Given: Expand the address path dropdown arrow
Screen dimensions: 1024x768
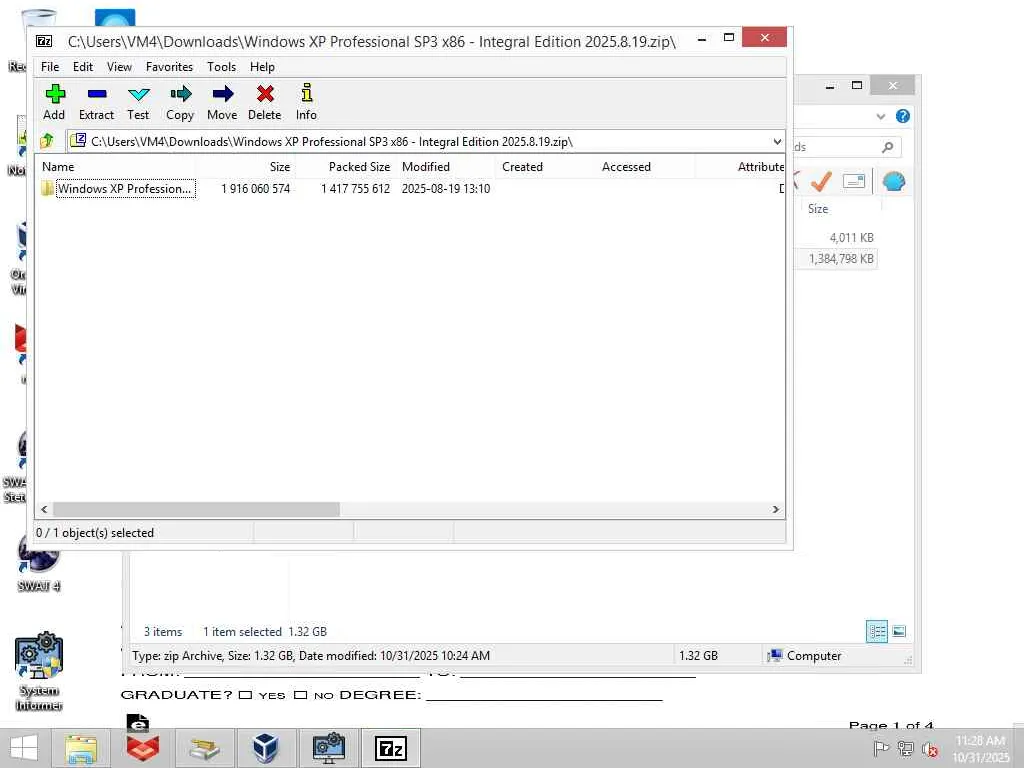Looking at the screenshot, I should coord(776,142).
